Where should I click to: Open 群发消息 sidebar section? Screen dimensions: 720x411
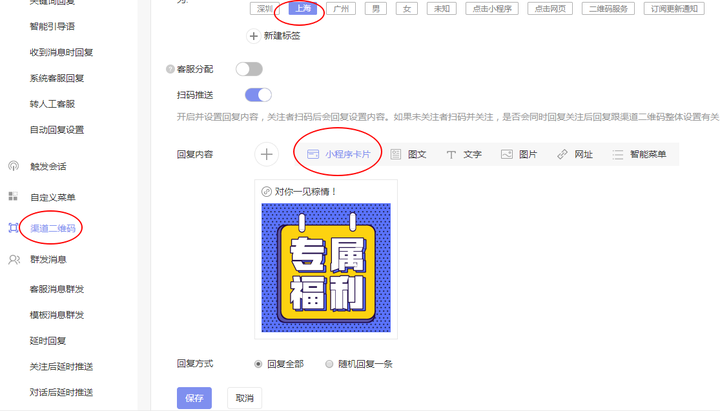(48, 259)
